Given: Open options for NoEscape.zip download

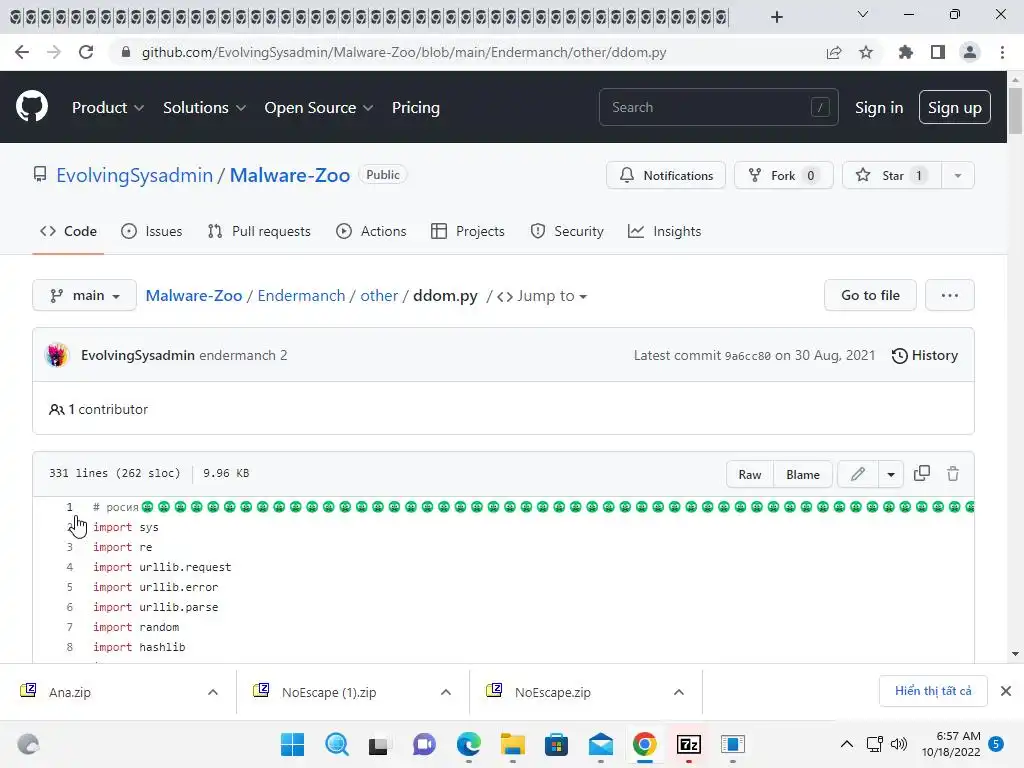Looking at the screenshot, I should [679, 692].
